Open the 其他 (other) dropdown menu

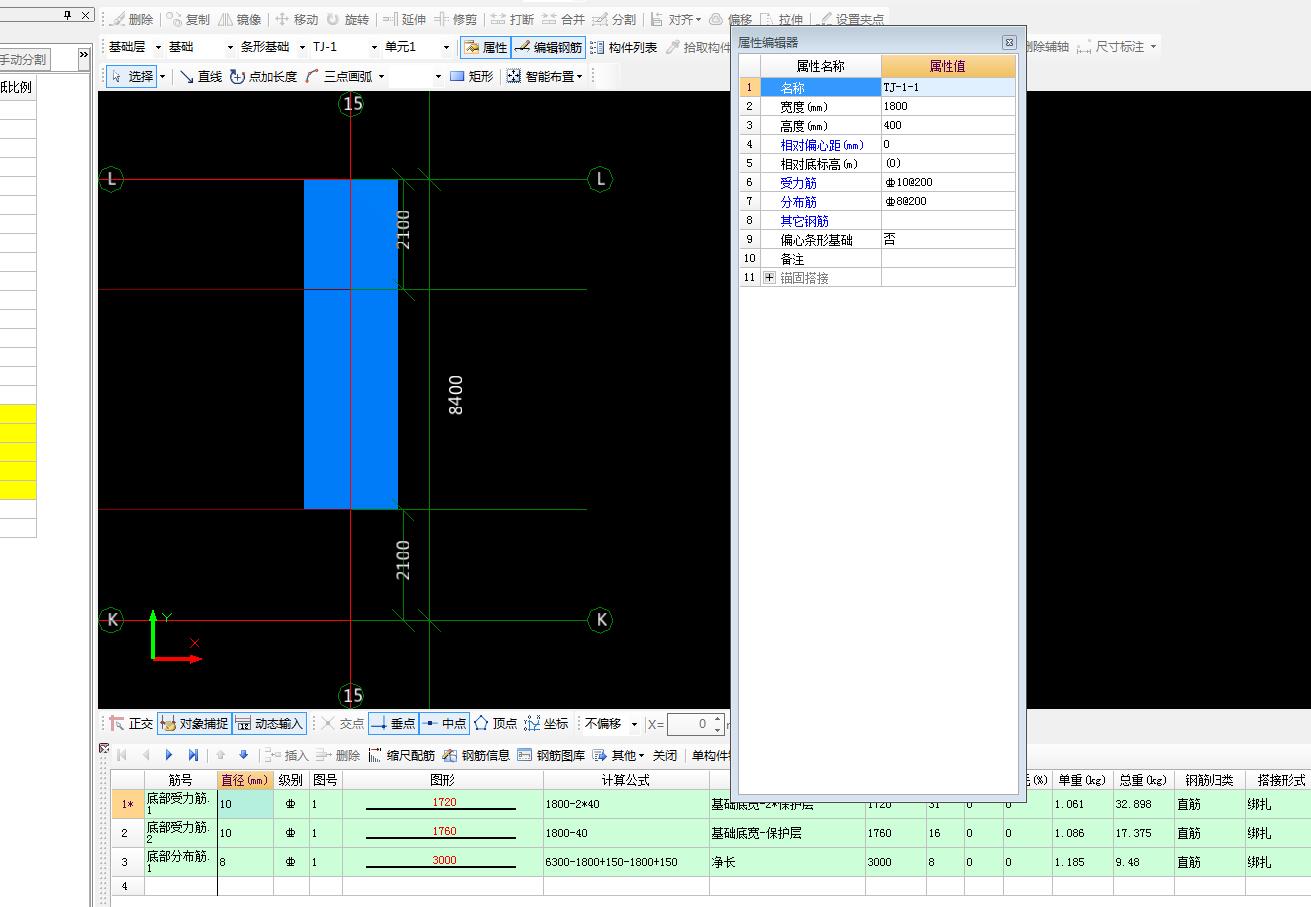tap(619, 755)
